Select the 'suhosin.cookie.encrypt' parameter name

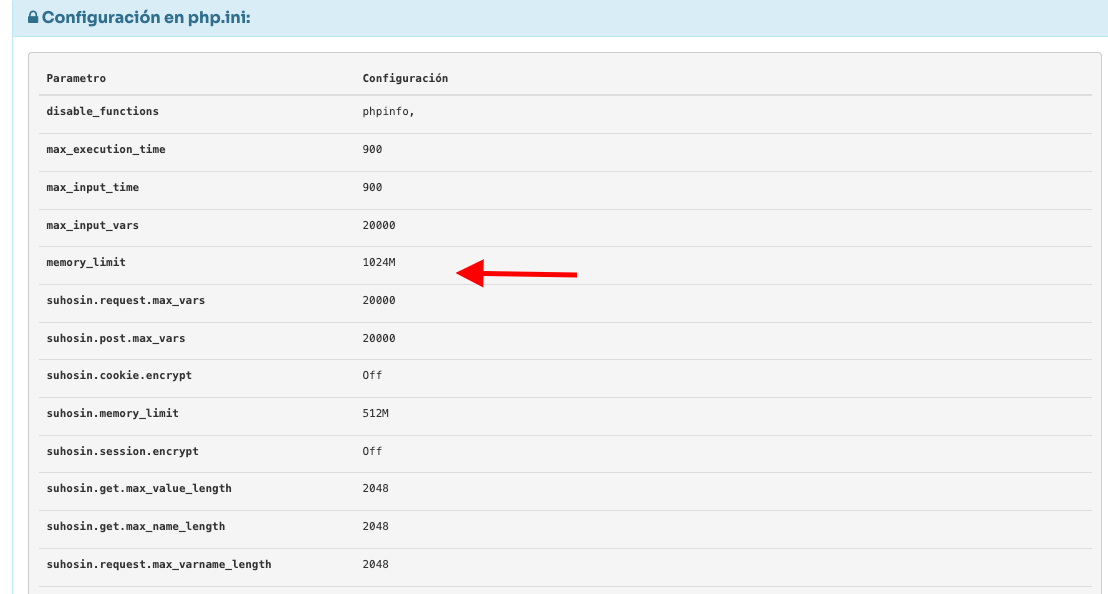[x=119, y=375]
